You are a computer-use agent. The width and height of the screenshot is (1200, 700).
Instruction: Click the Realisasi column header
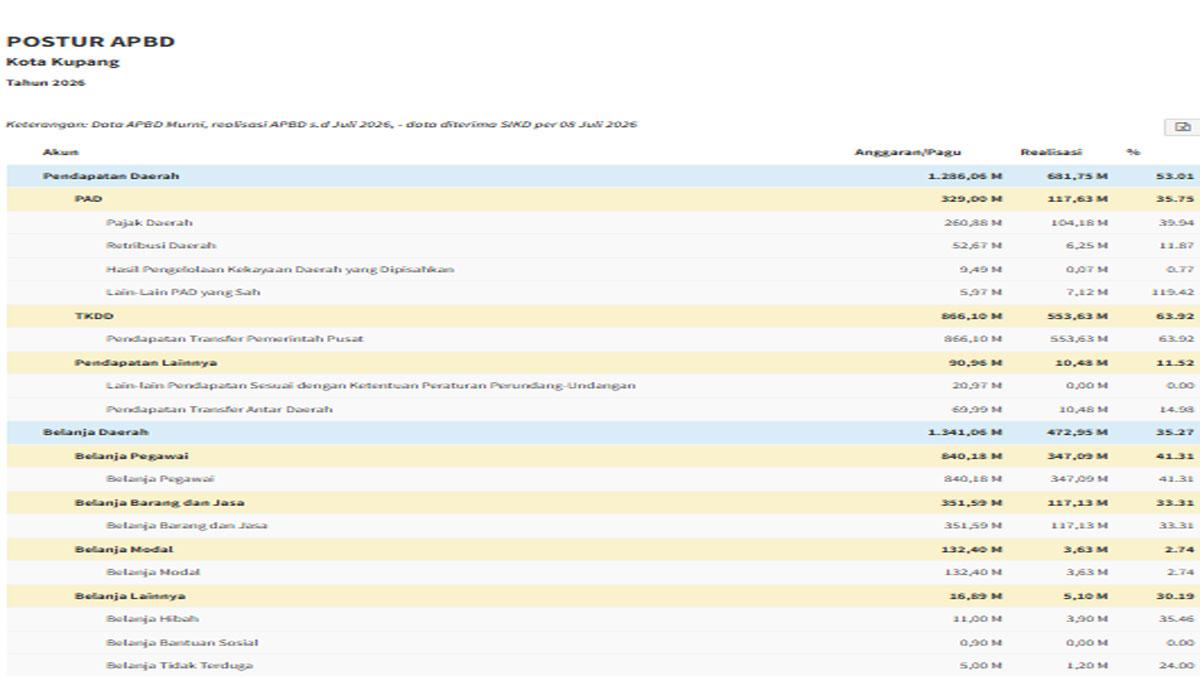1050,152
